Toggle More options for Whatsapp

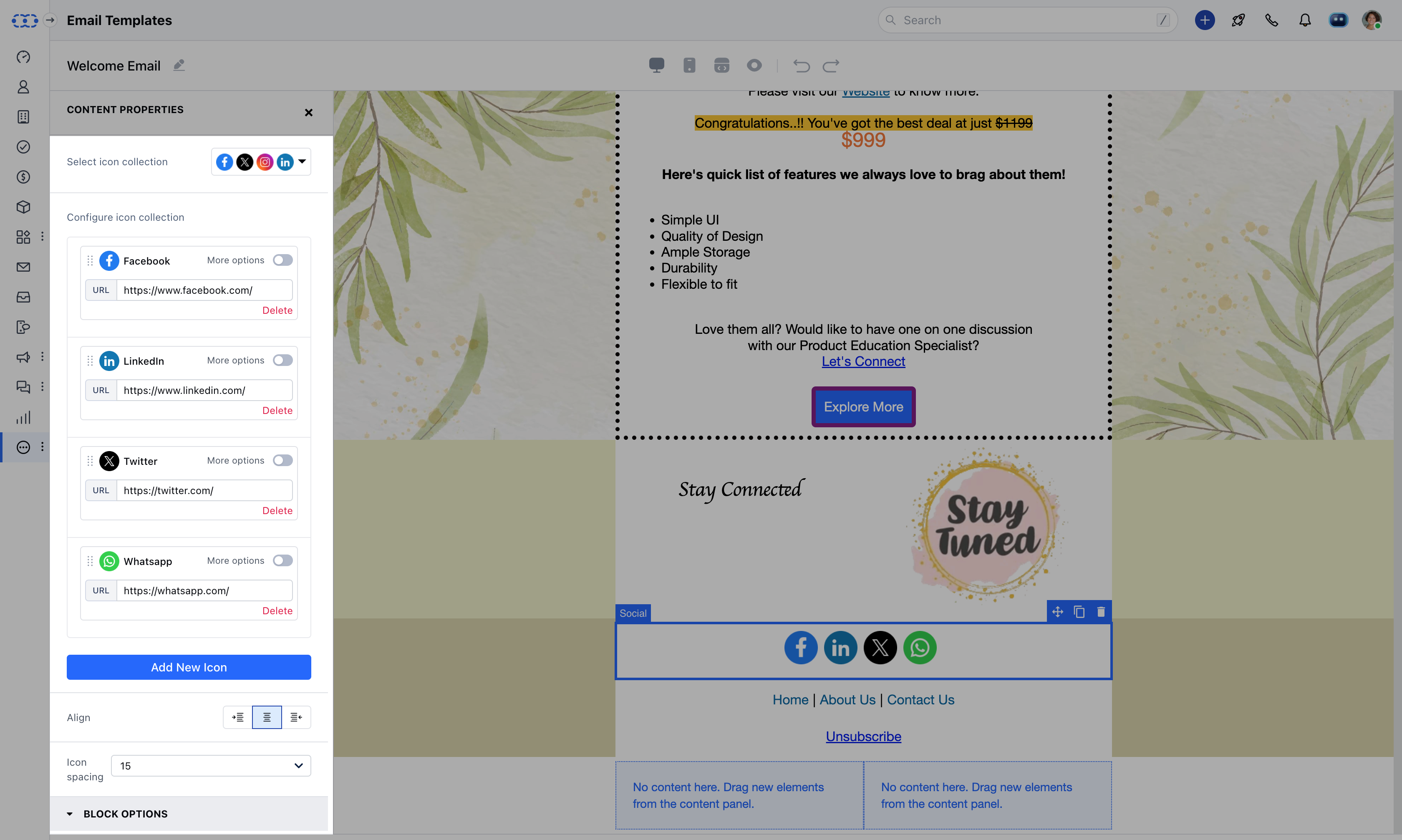click(282, 560)
